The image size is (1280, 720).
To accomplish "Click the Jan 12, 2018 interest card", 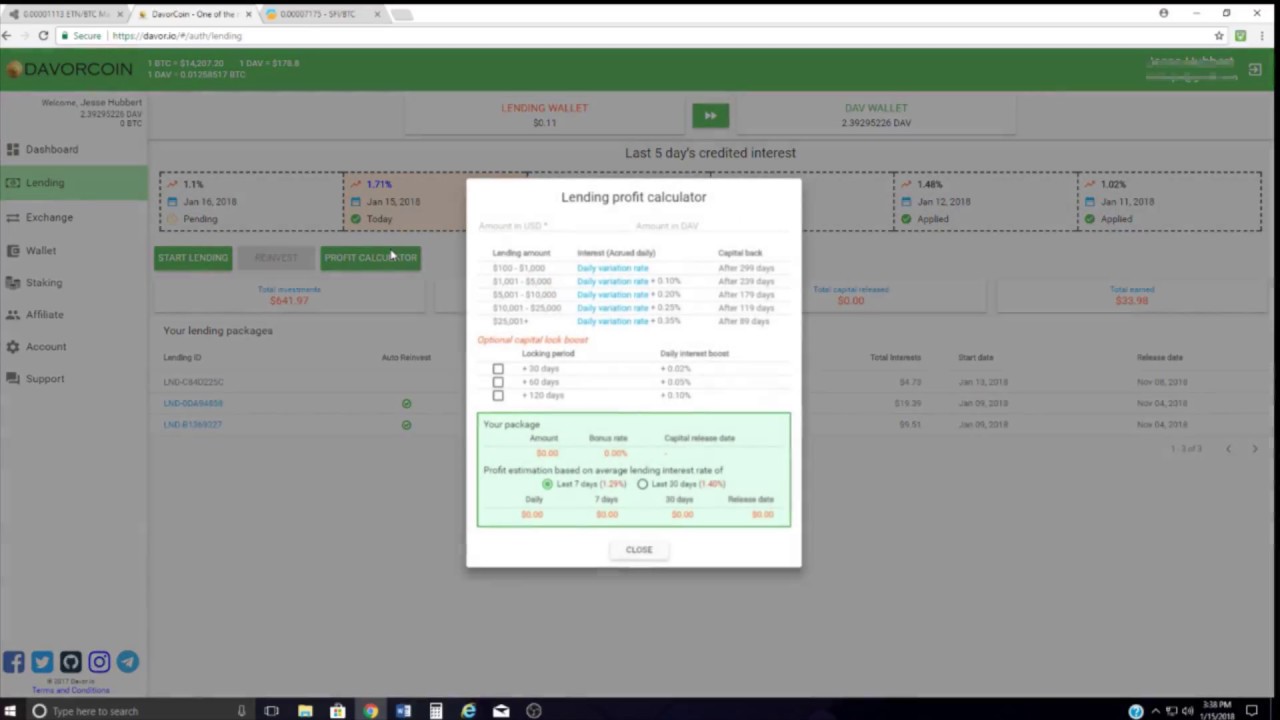I will point(985,202).
